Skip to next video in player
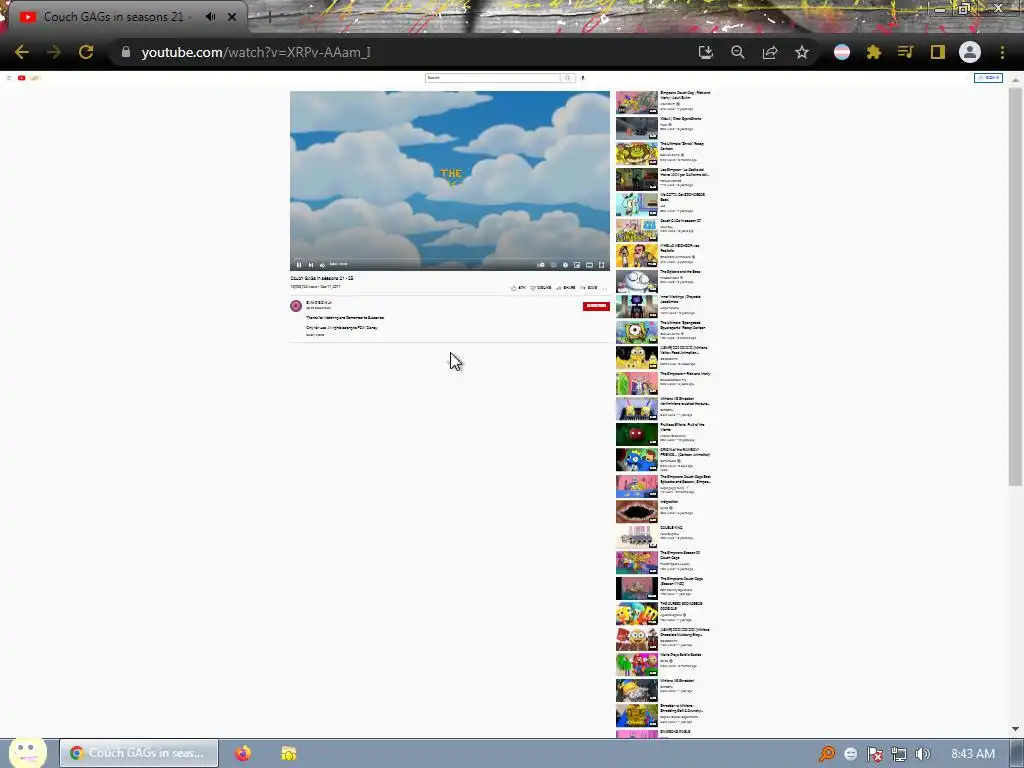The height and width of the screenshot is (768, 1024). (311, 264)
